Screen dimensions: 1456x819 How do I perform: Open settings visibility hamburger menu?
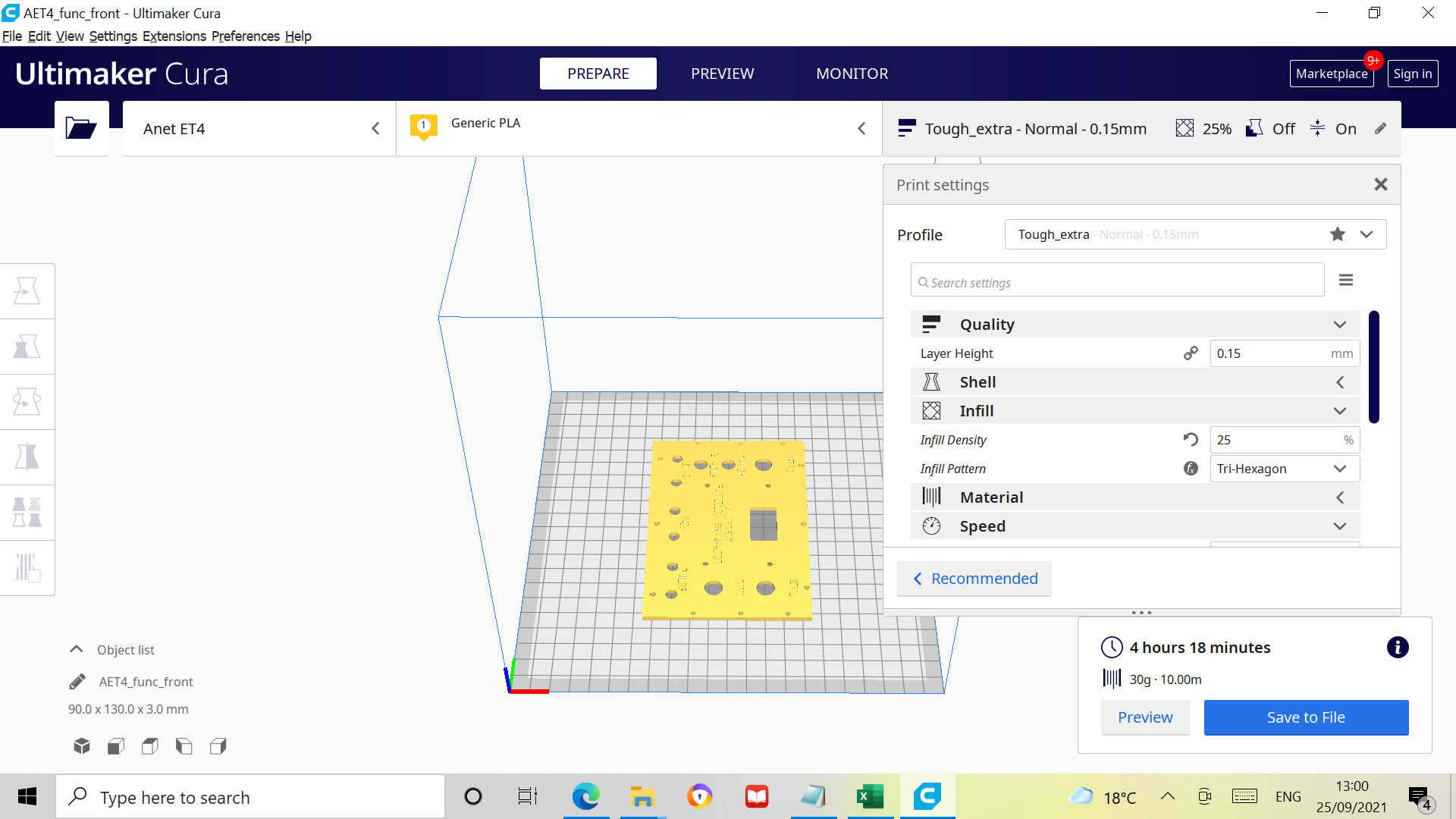pos(1346,281)
